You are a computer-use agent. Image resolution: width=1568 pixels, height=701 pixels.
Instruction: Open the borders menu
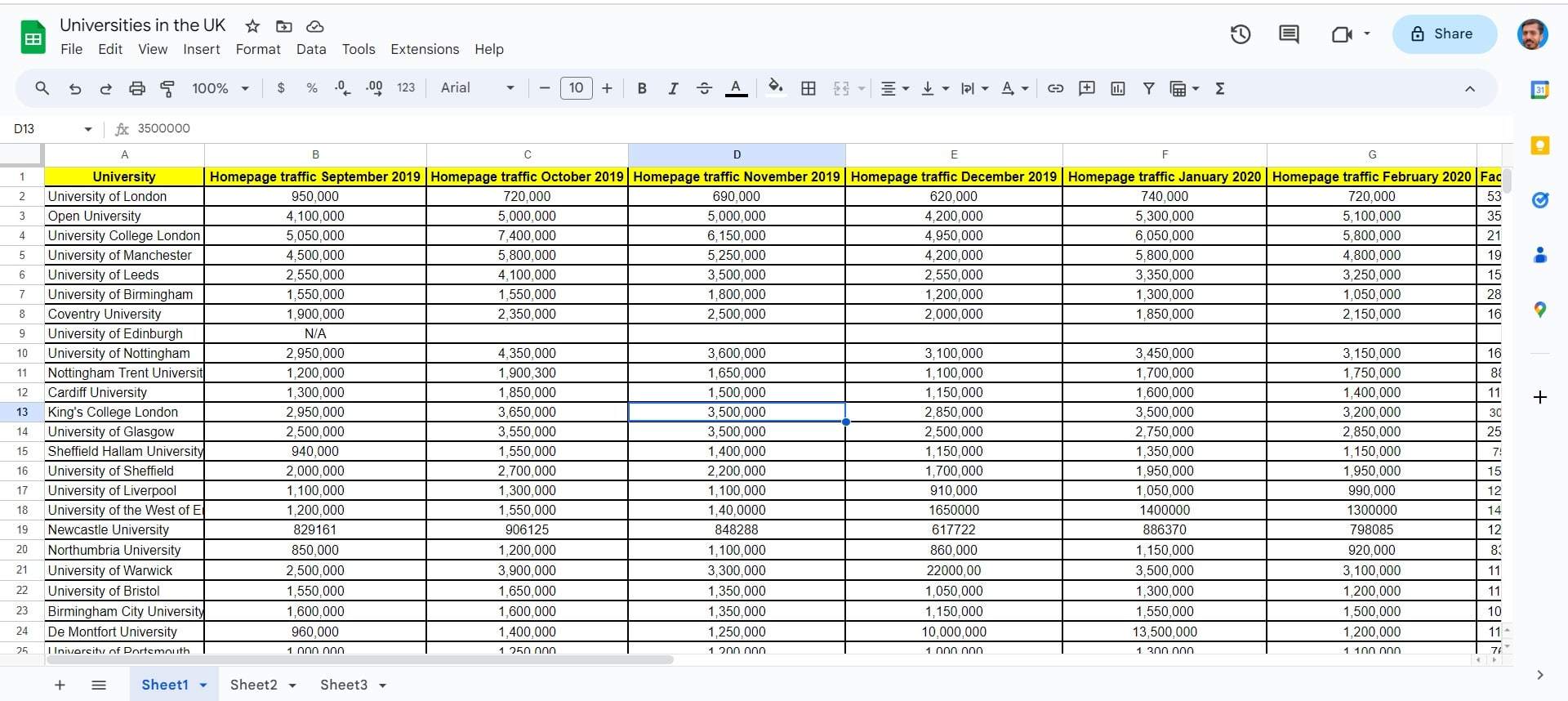coord(808,88)
